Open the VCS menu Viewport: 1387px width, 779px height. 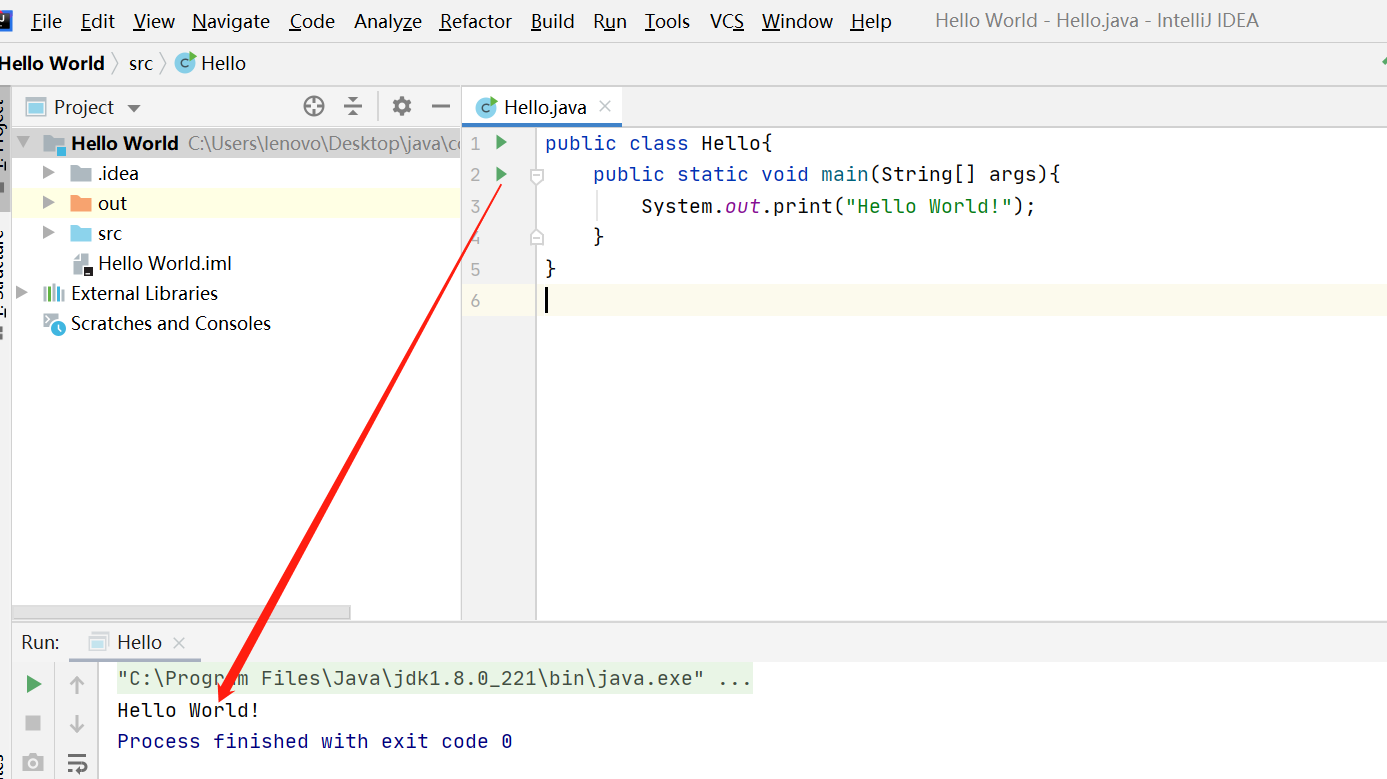click(727, 21)
